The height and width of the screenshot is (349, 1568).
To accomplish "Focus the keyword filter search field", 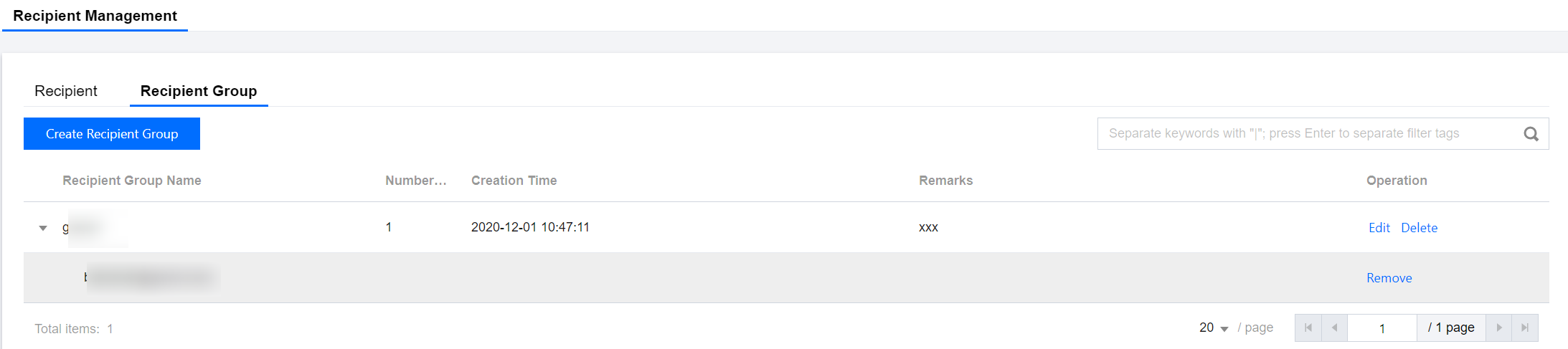I will tap(1305, 134).
